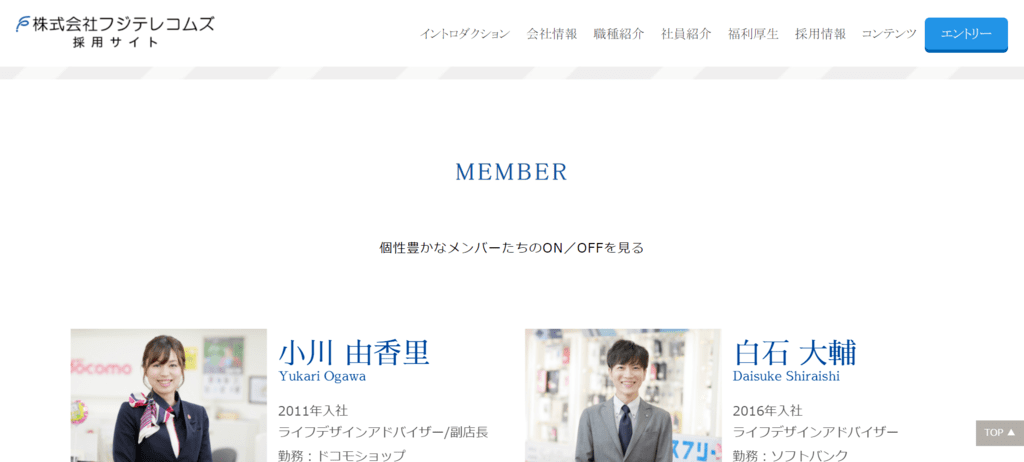
Task: Open the コンテンツ menu item
Action: 889,34
